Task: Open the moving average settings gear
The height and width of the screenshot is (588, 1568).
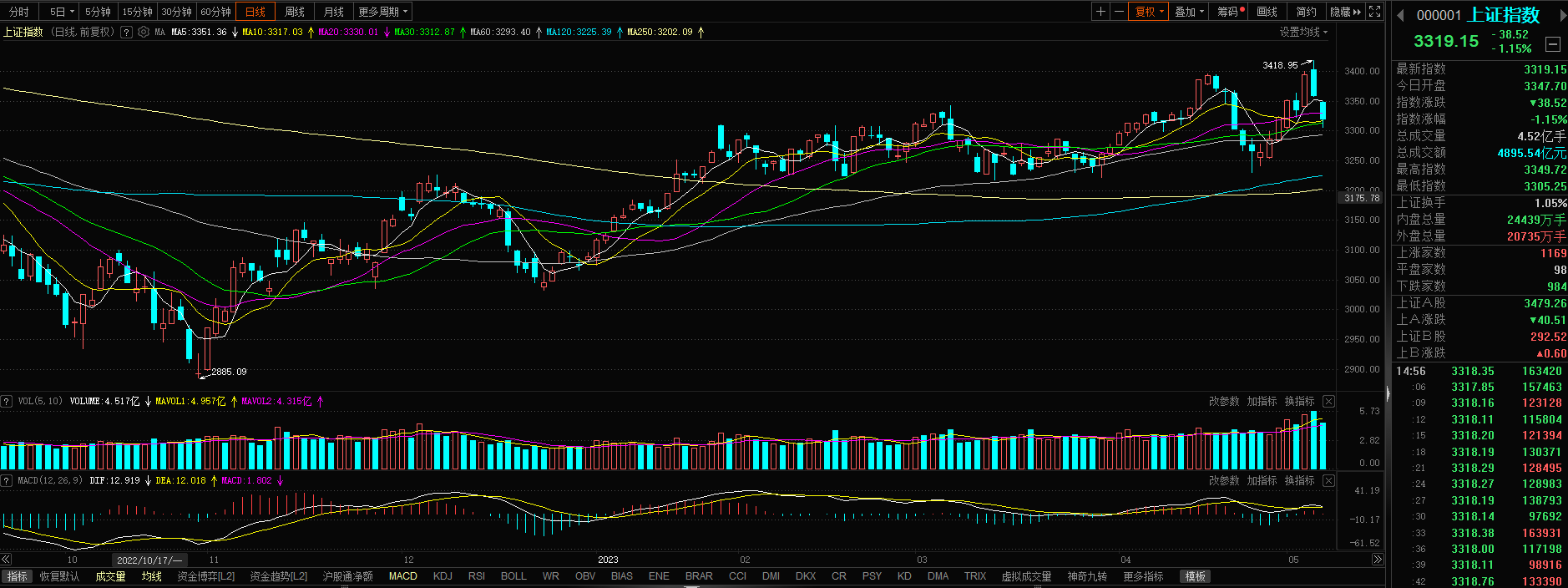Action: (x=144, y=32)
